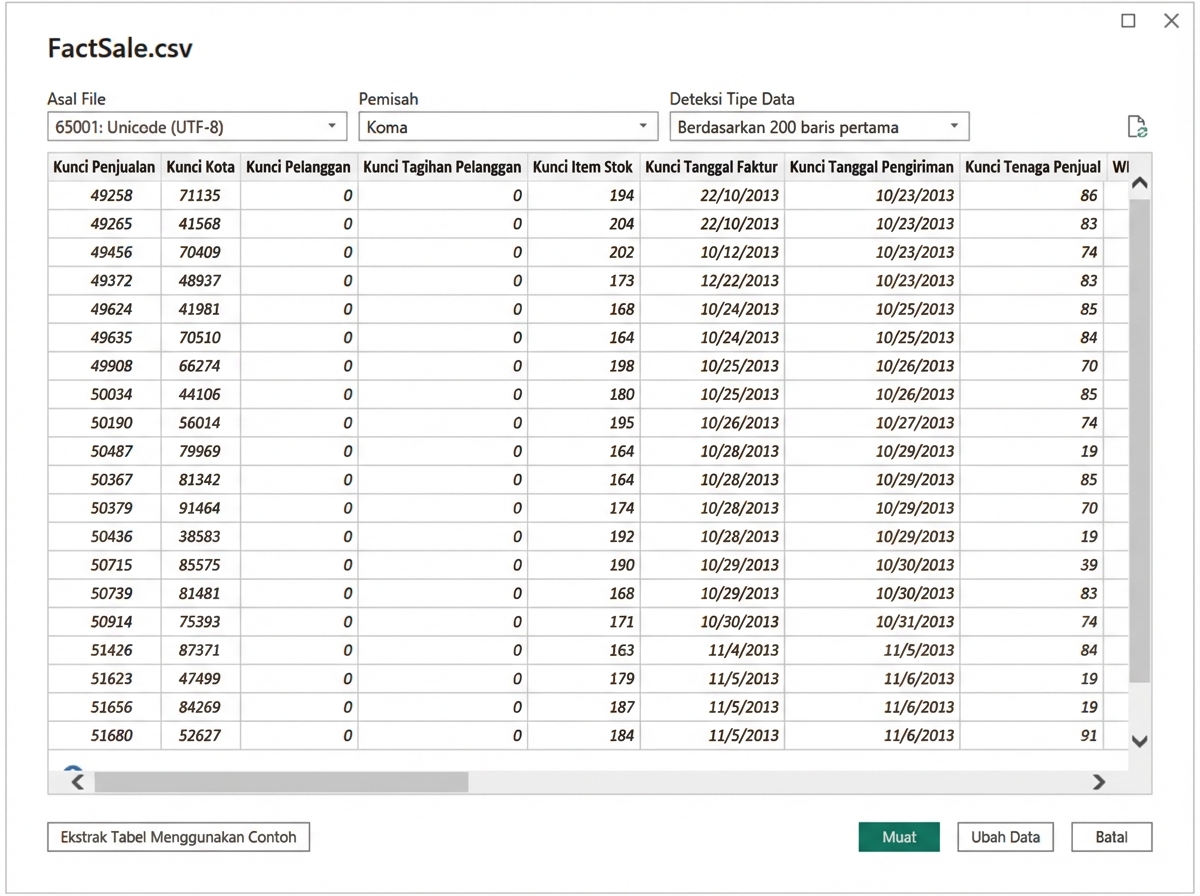
Task: Select the Kunci Tanggal Faktur column header
Action: click(711, 166)
